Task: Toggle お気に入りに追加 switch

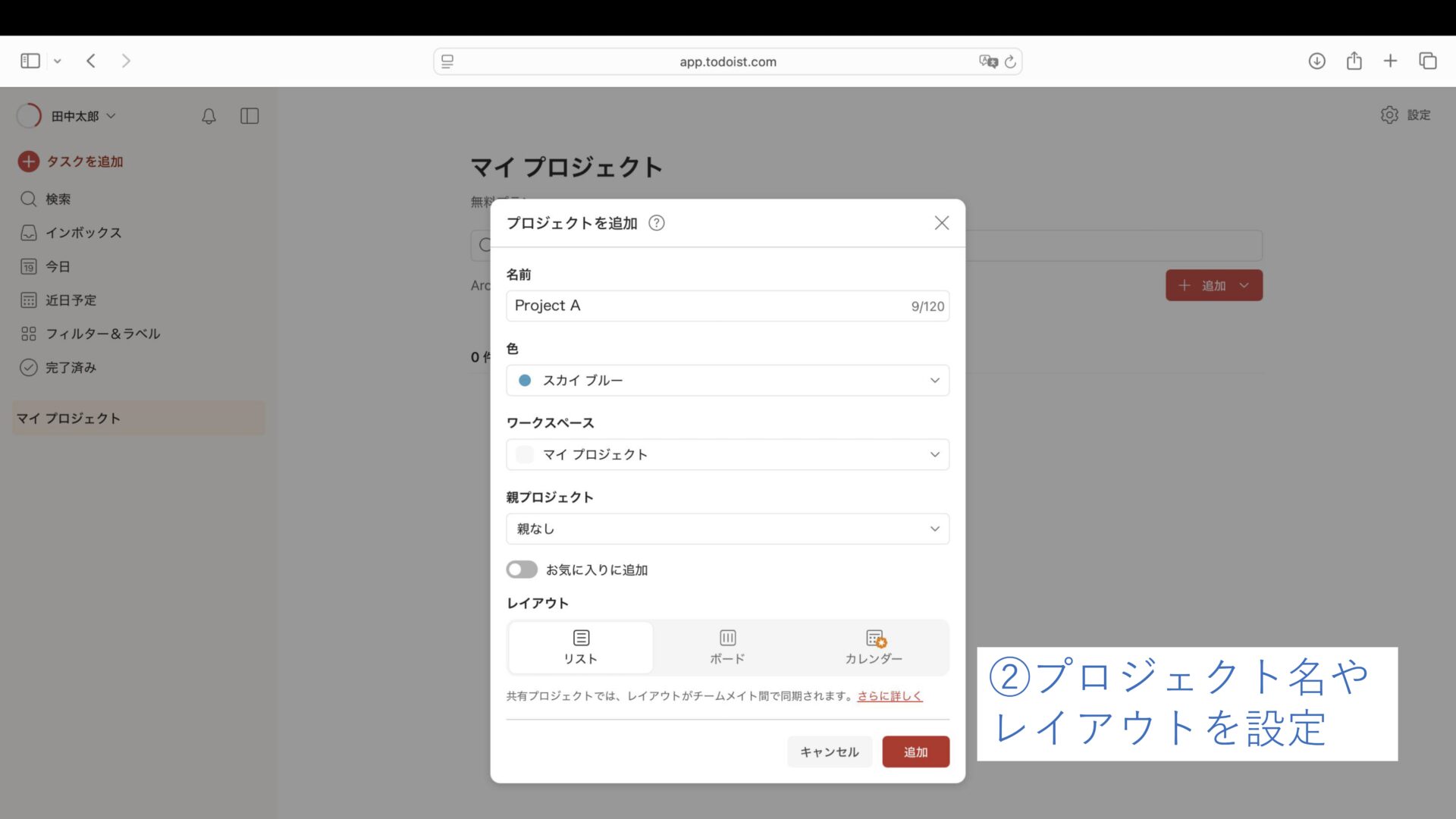Action: coord(522,570)
